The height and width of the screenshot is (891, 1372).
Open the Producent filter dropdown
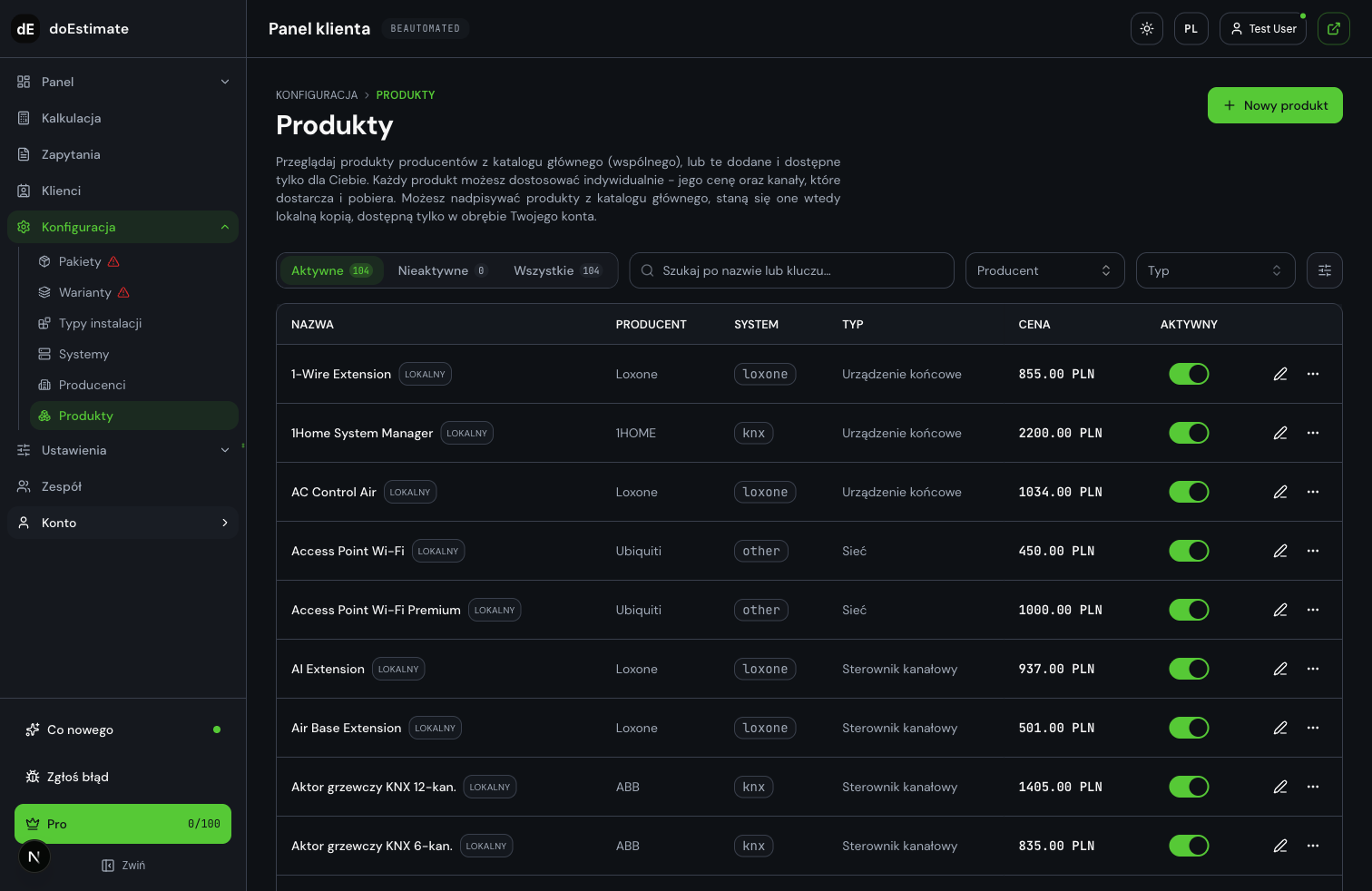tap(1045, 270)
